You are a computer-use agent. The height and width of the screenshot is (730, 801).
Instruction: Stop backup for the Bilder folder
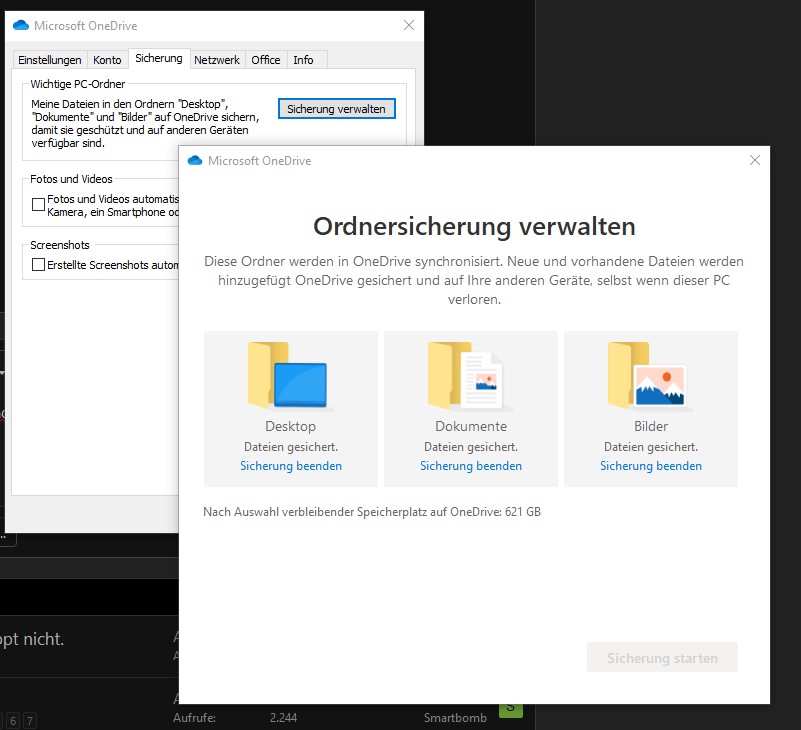coord(651,466)
